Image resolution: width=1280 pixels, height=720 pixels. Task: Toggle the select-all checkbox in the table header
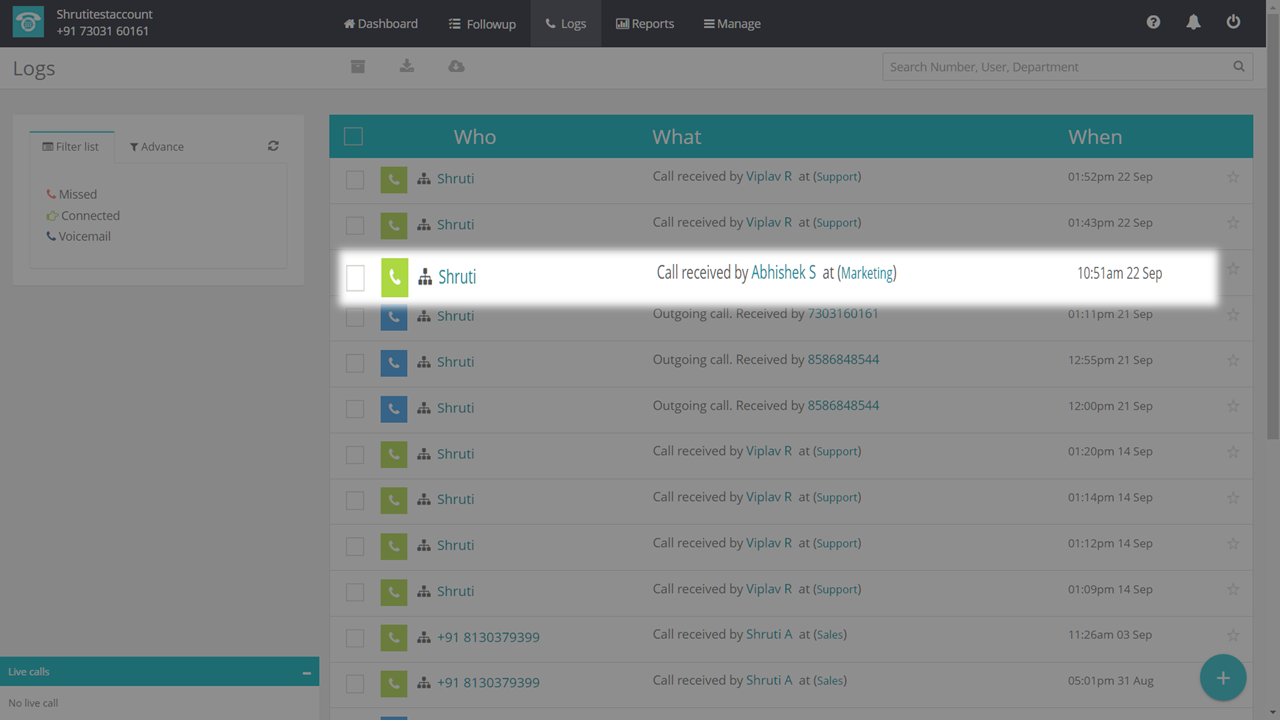coord(353,136)
